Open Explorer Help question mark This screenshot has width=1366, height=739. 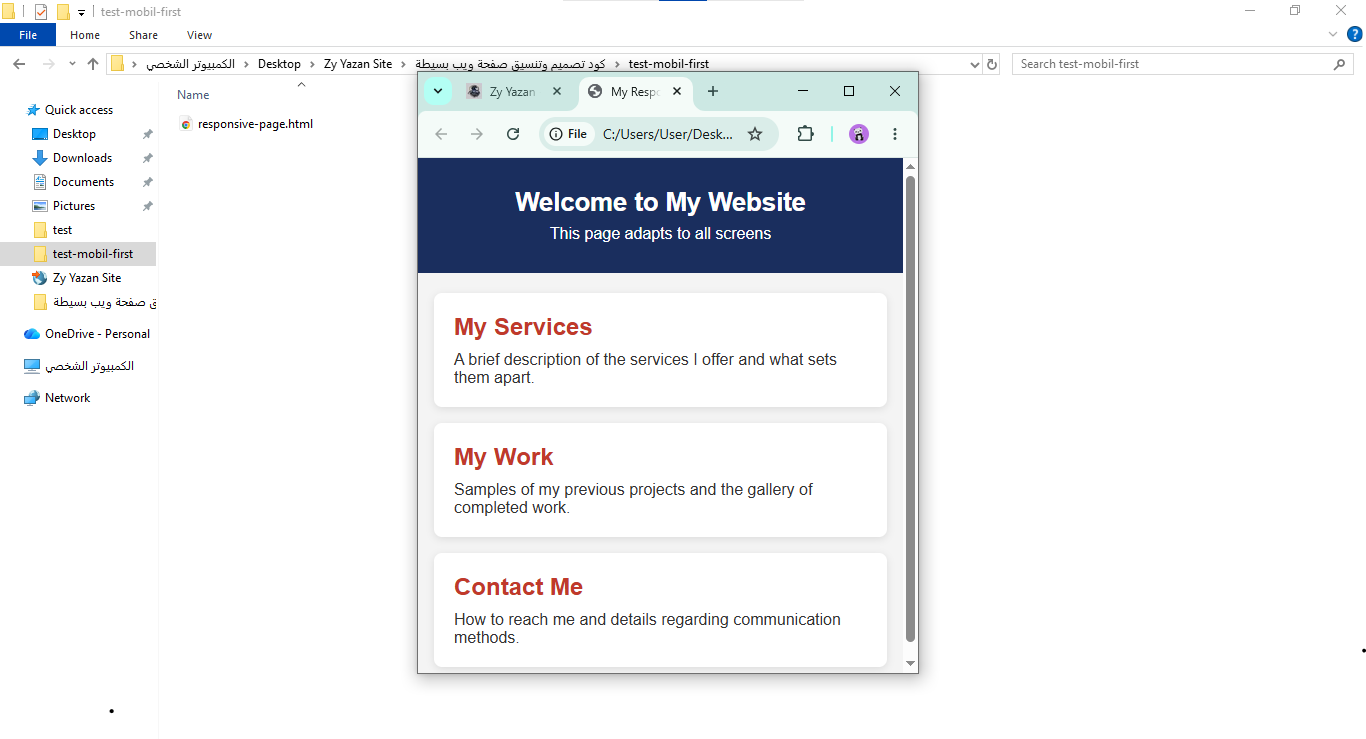[1355, 34]
